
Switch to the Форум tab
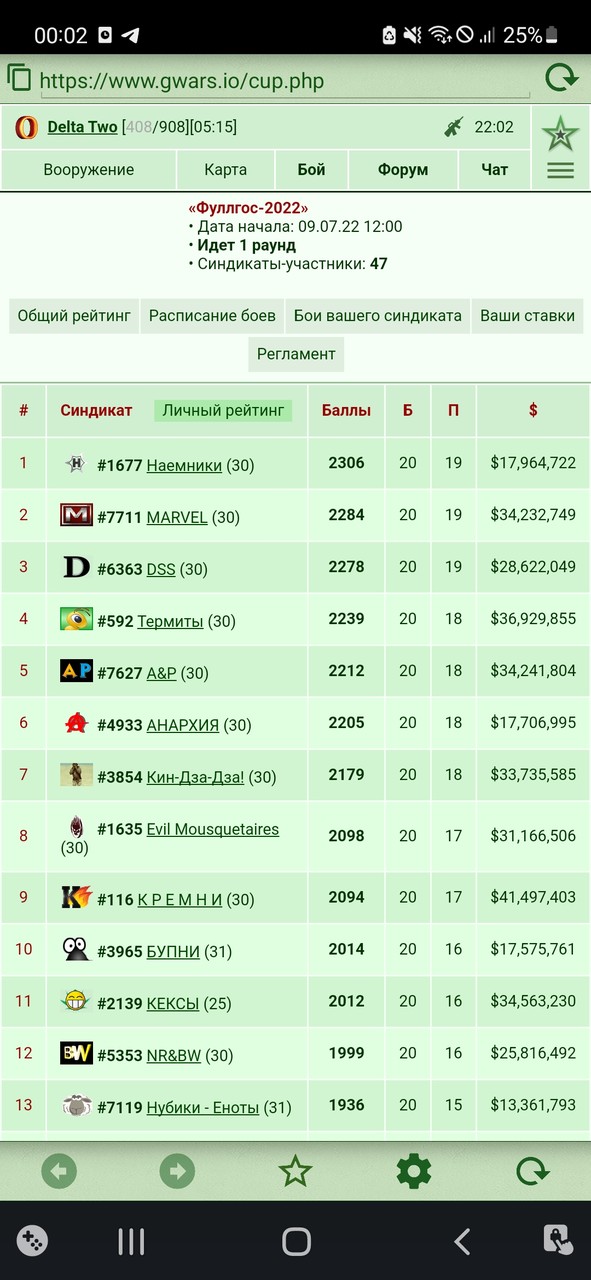tap(403, 170)
